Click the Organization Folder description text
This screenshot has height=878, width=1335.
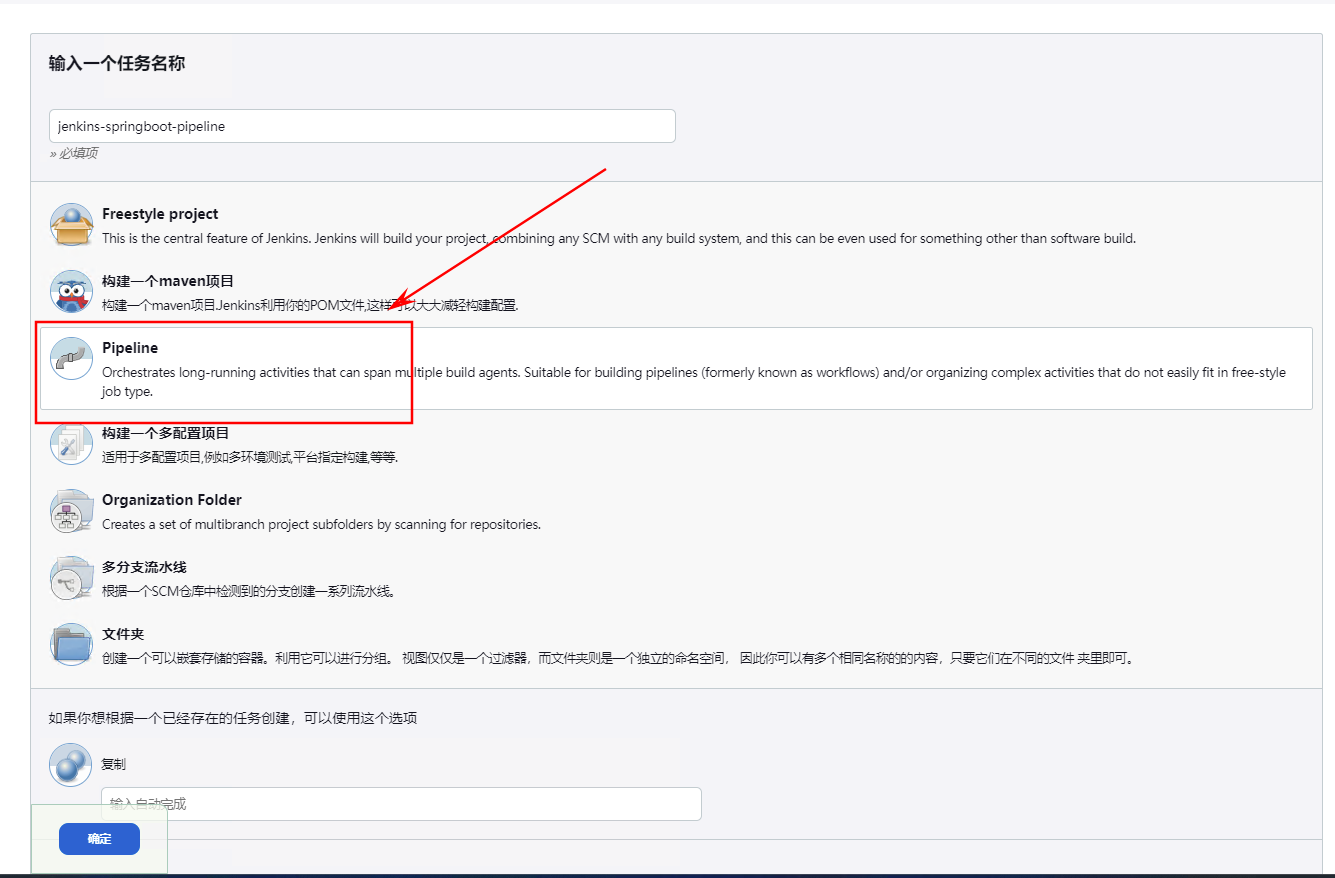321,524
